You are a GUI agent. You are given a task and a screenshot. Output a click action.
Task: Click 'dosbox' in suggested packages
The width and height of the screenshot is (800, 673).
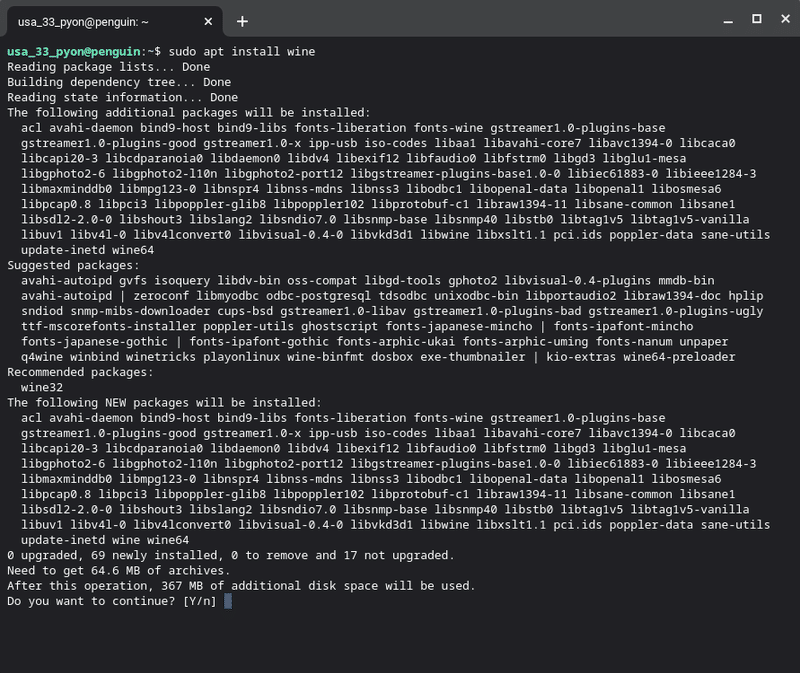392,357
